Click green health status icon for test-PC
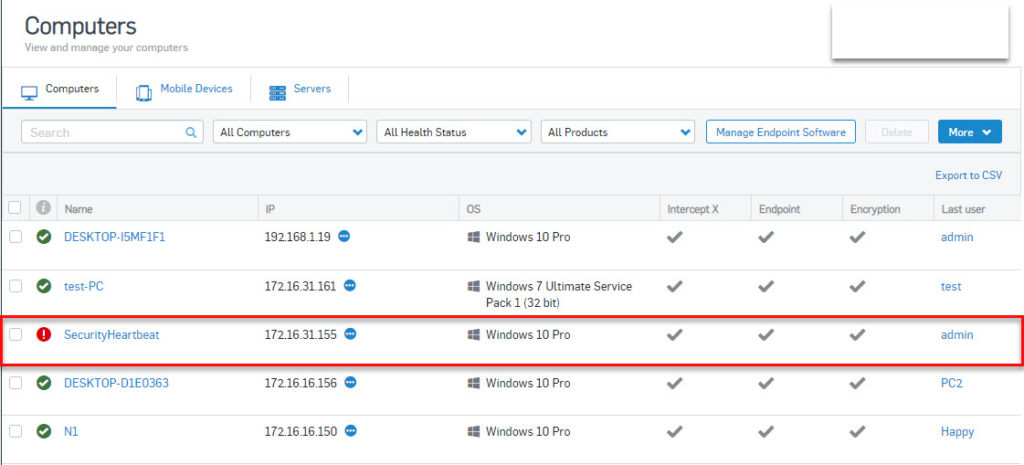This screenshot has width=1024, height=465. click(x=44, y=285)
